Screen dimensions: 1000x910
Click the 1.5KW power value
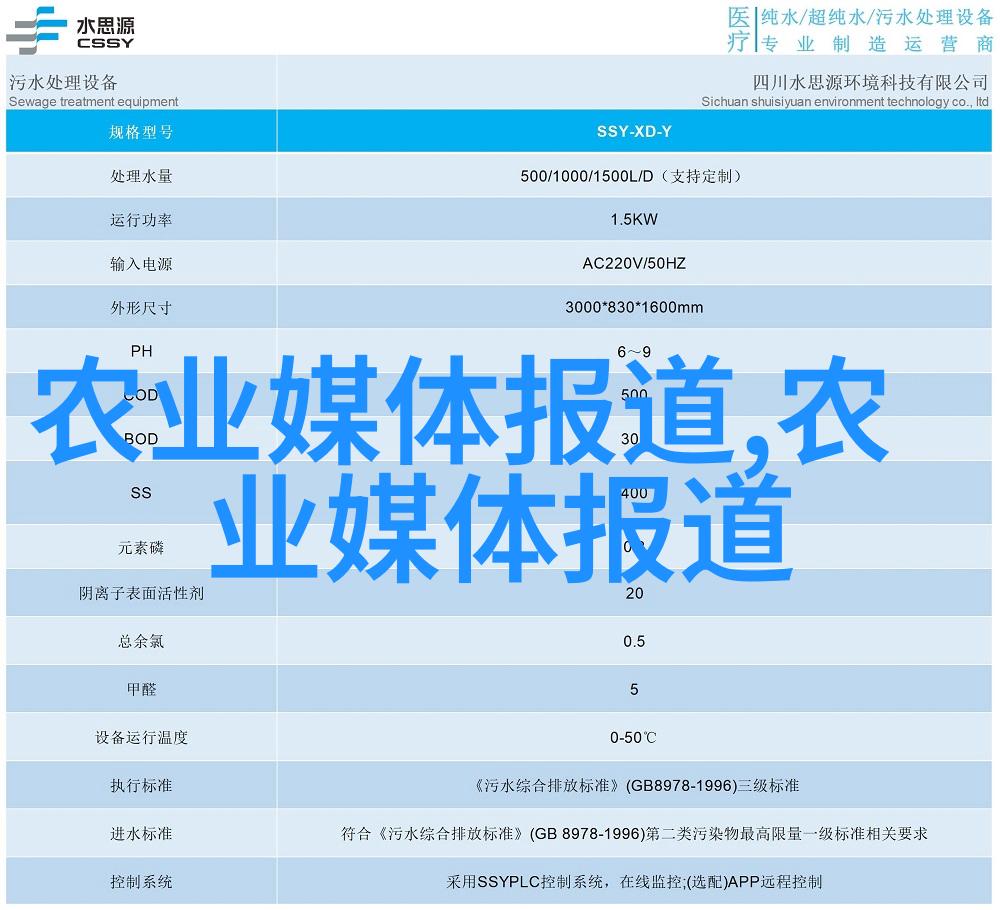(x=634, y=220)
